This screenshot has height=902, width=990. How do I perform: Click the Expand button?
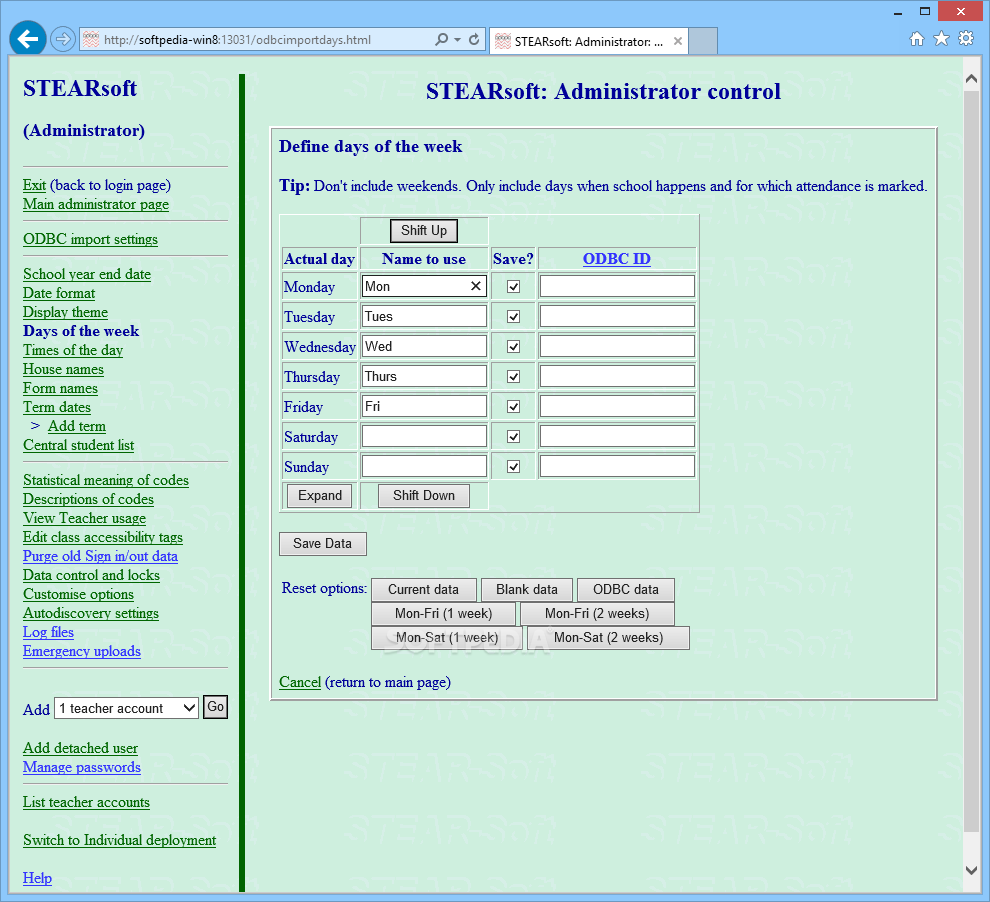319,496
